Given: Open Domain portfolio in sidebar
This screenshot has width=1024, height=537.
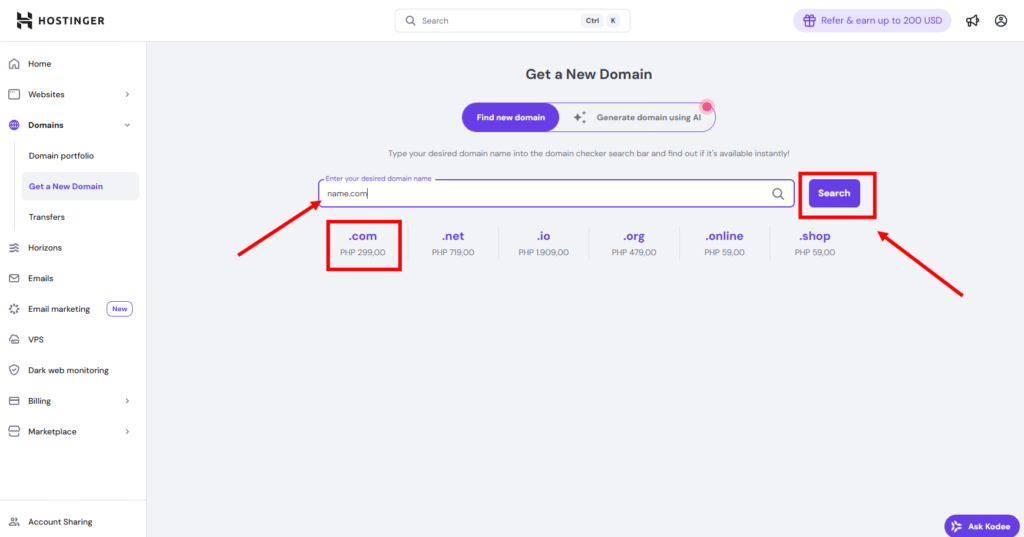Looking at the screenshot, I should (61, 156).
